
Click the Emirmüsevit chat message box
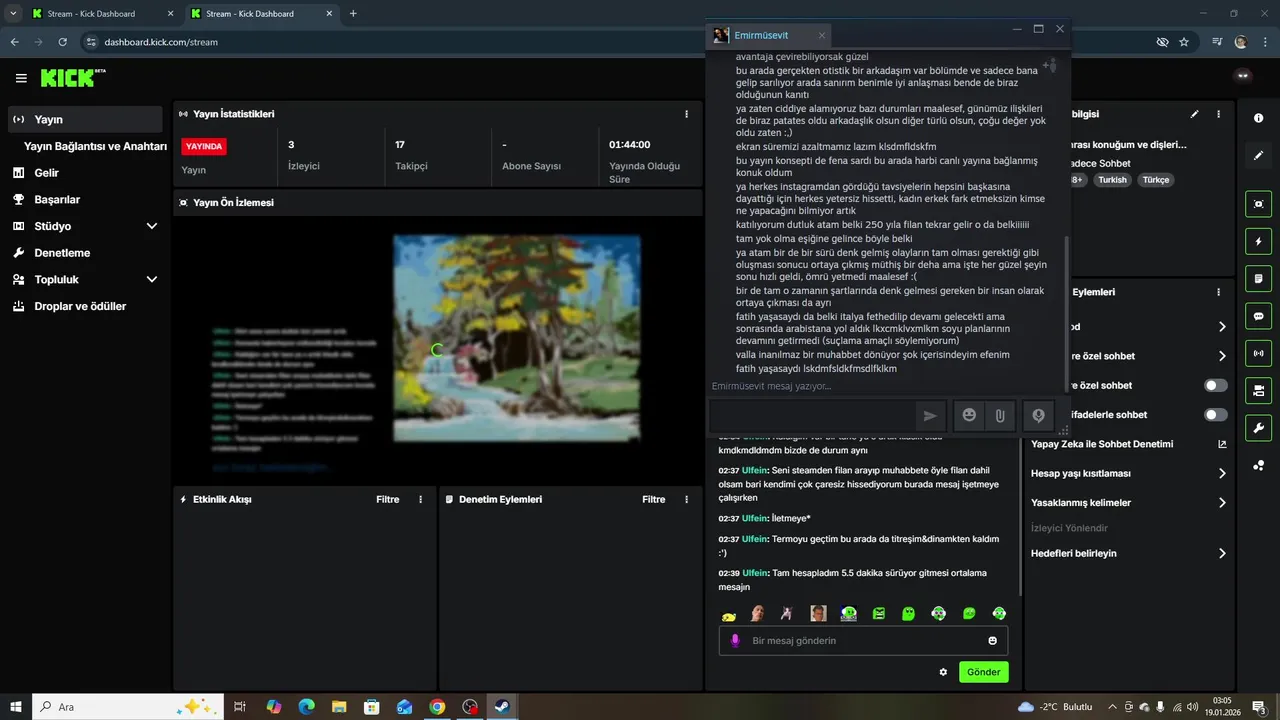(811, 416)
